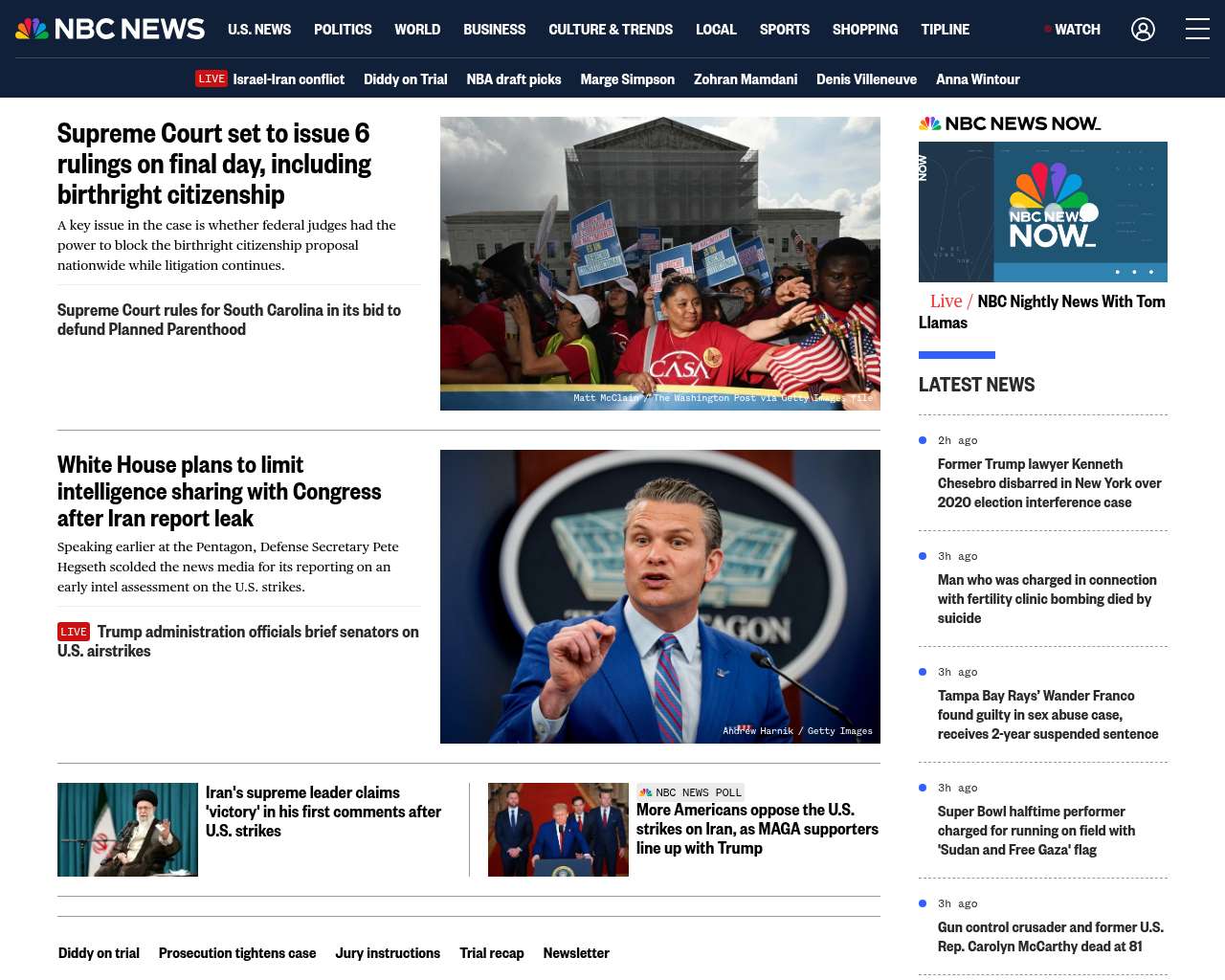Viewport: 1225px width, 980px height.
Task: Click the NBC News Now logo header
Action: tap(1010, 123)
